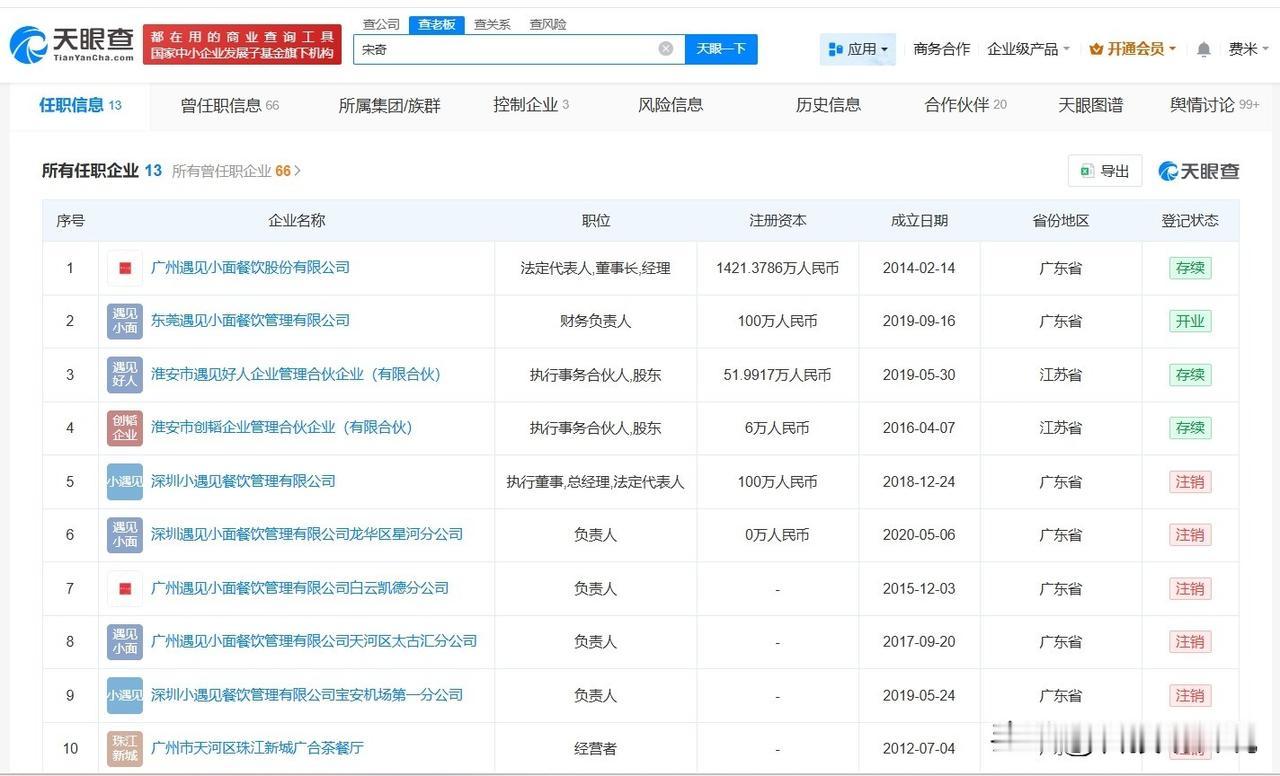The image size is (1280, 776).
Task: Open the 东莞遇见小面餐饮管理有限公司 link
Action: [x=250, y=320]
